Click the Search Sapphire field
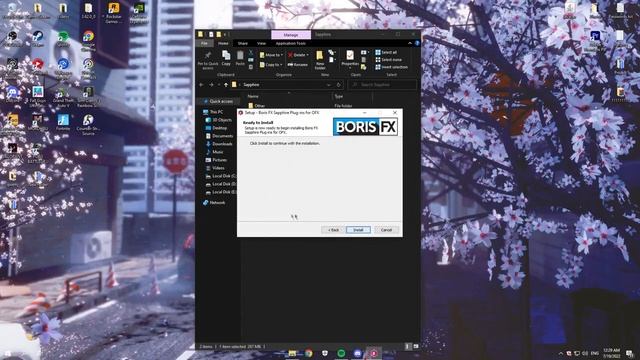This screenshot has width=640, height=360. tap(382, 85)
